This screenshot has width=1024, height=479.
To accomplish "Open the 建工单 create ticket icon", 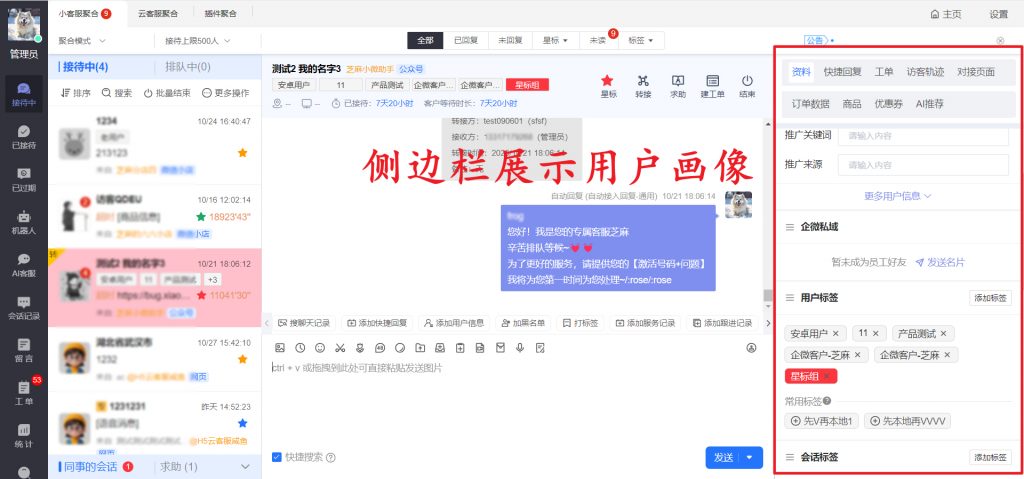I will [x=712, y=85].
